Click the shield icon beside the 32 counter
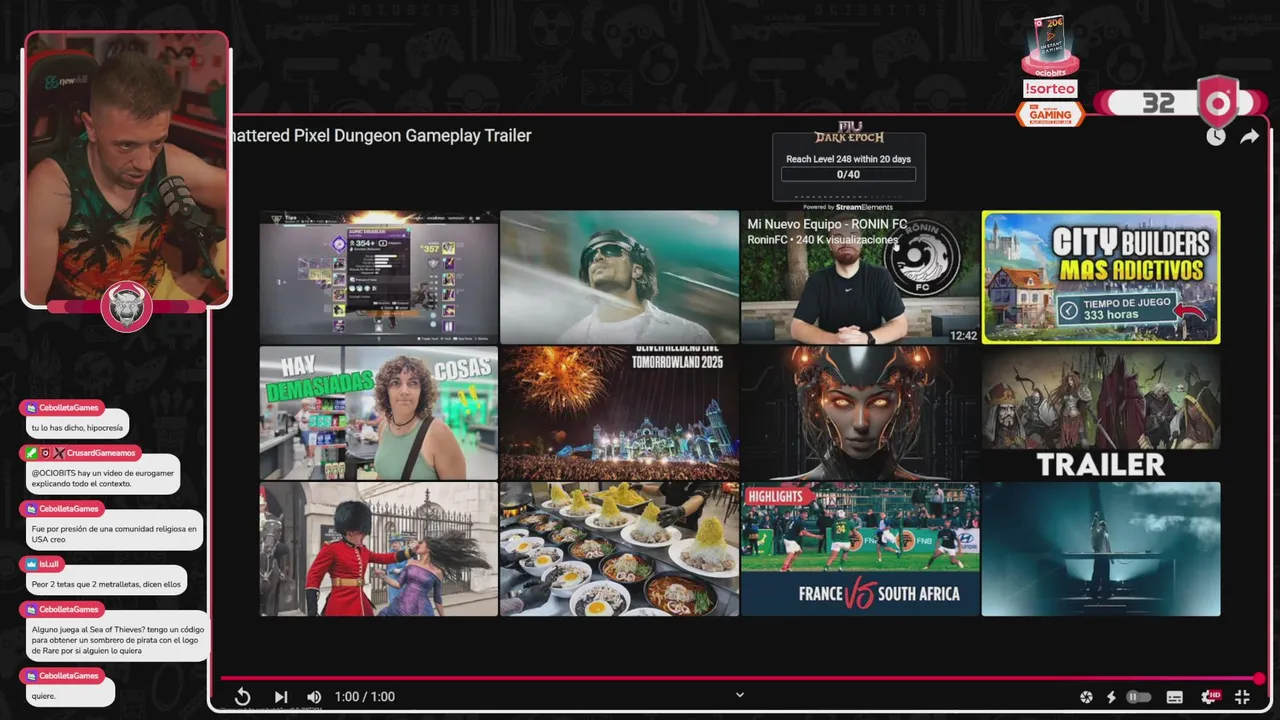The image size is (1280, 720). [x=1218, y=103]
